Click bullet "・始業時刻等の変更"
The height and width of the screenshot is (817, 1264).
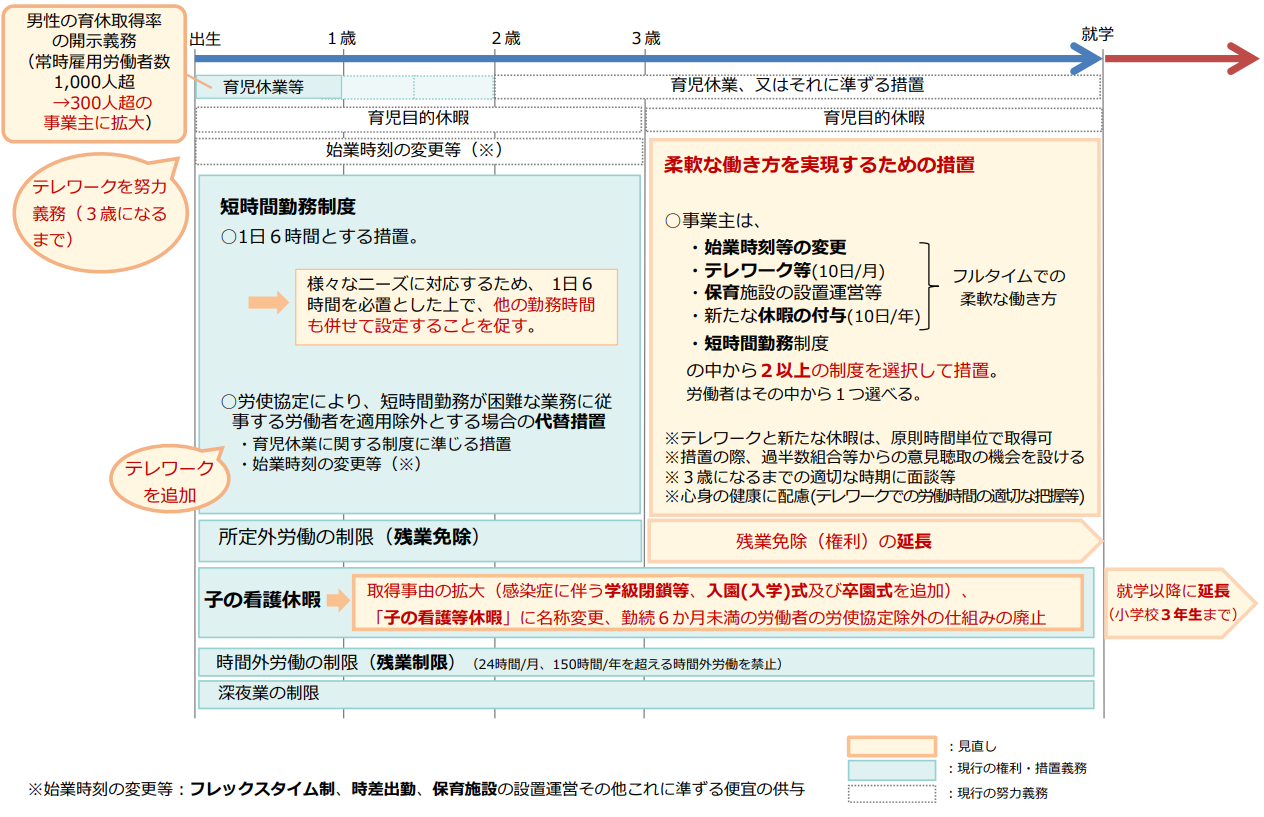tap(767, 247)
